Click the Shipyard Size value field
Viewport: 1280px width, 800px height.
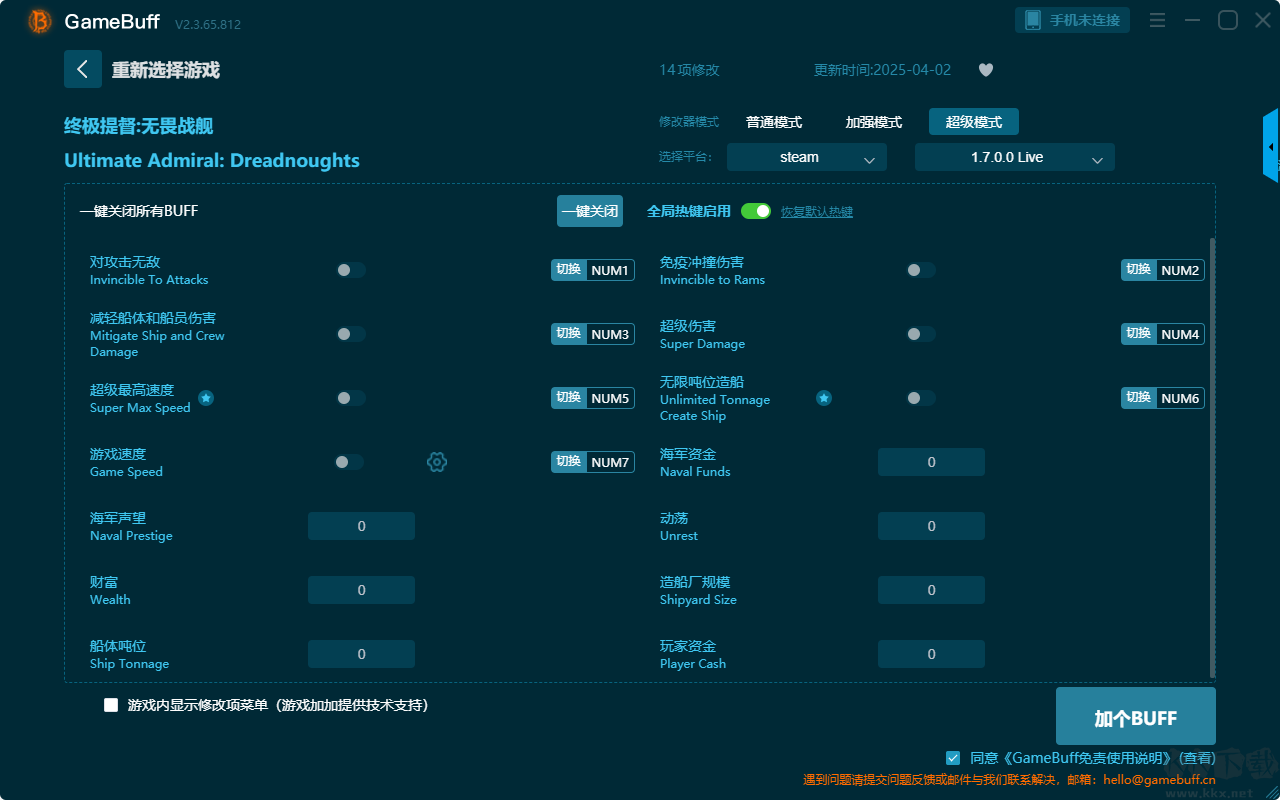tap(931, 590)
